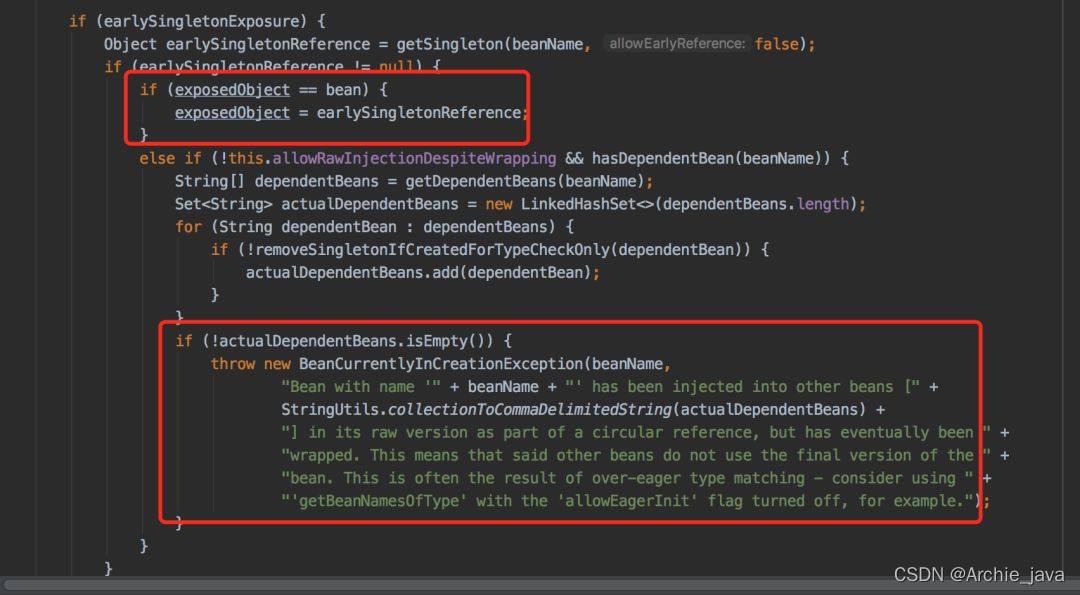Click the string line starting '"bean. This is often'
1080x595 pixels.
point(627,477)
